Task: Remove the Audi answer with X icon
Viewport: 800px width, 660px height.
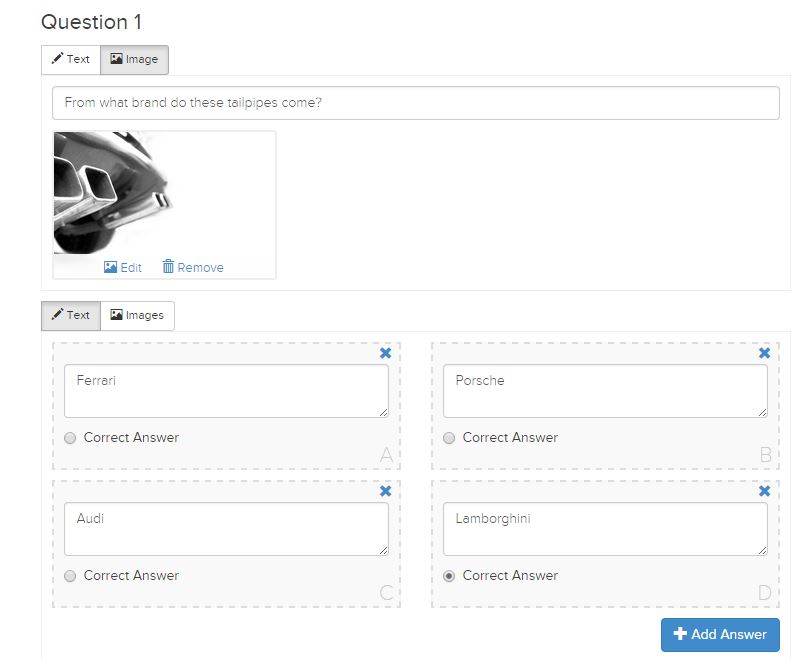Action: (x=385, y=491)
